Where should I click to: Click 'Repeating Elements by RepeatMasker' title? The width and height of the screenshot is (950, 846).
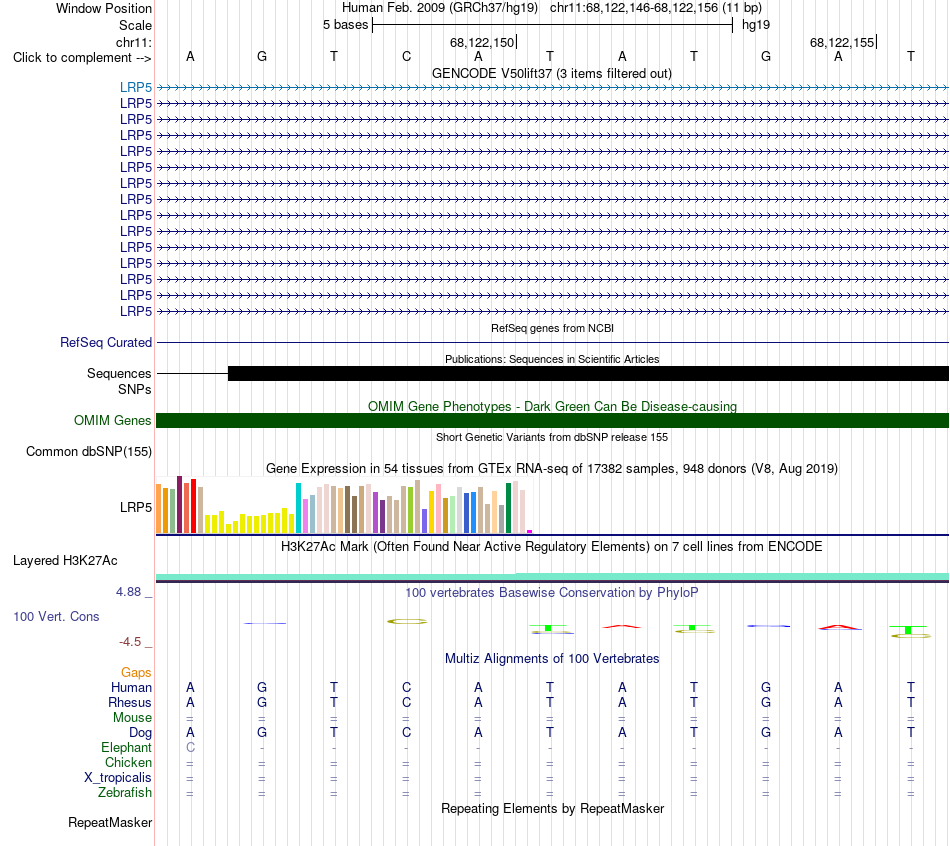(553, 808)
